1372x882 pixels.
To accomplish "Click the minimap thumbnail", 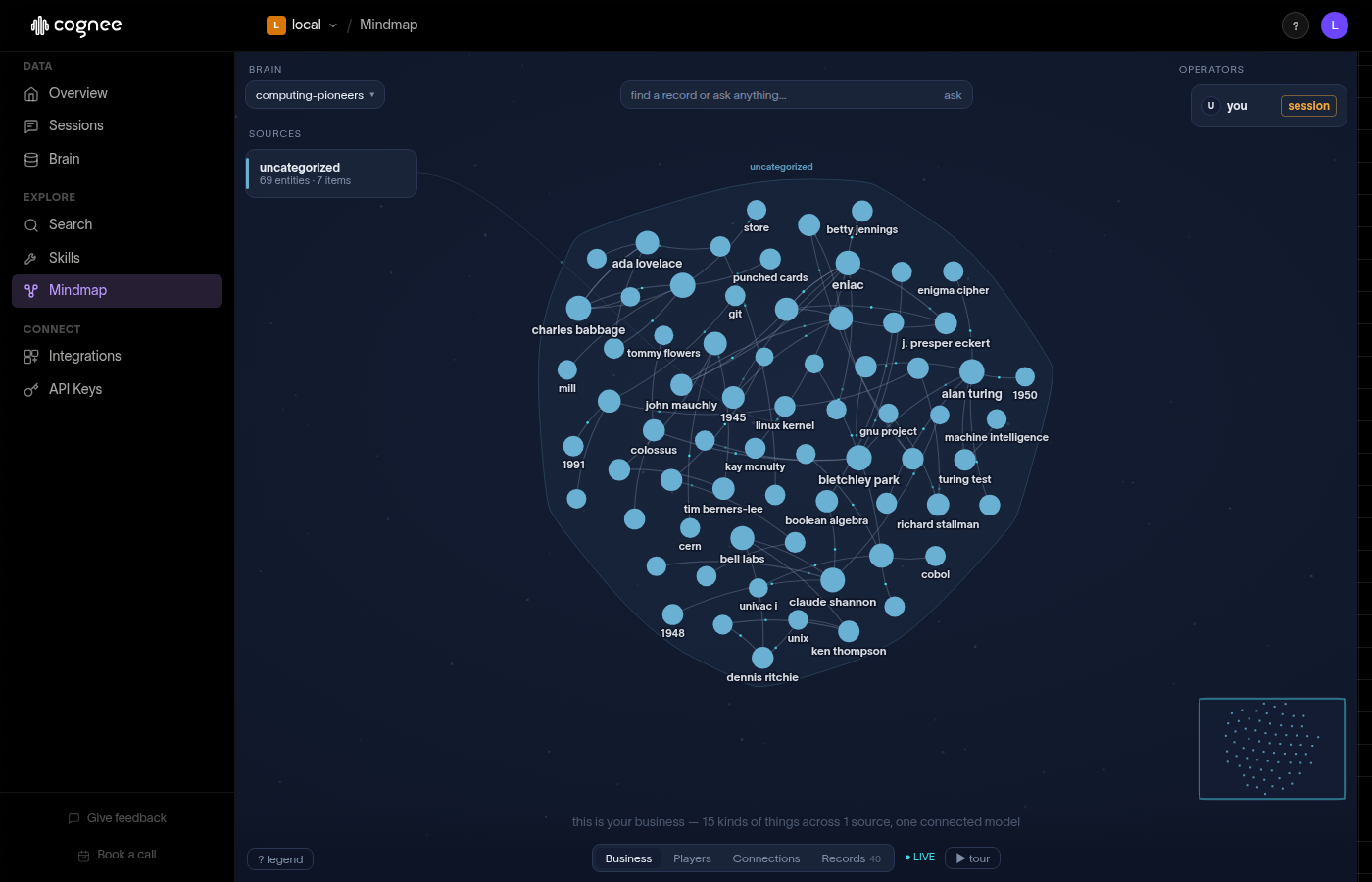I will pos(1272,749).
